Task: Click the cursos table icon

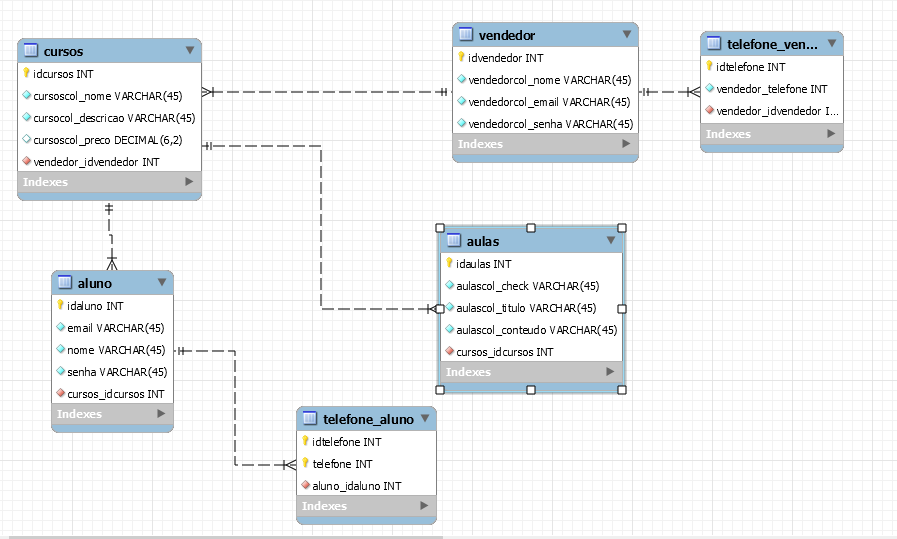Action: tap(31, 51)
